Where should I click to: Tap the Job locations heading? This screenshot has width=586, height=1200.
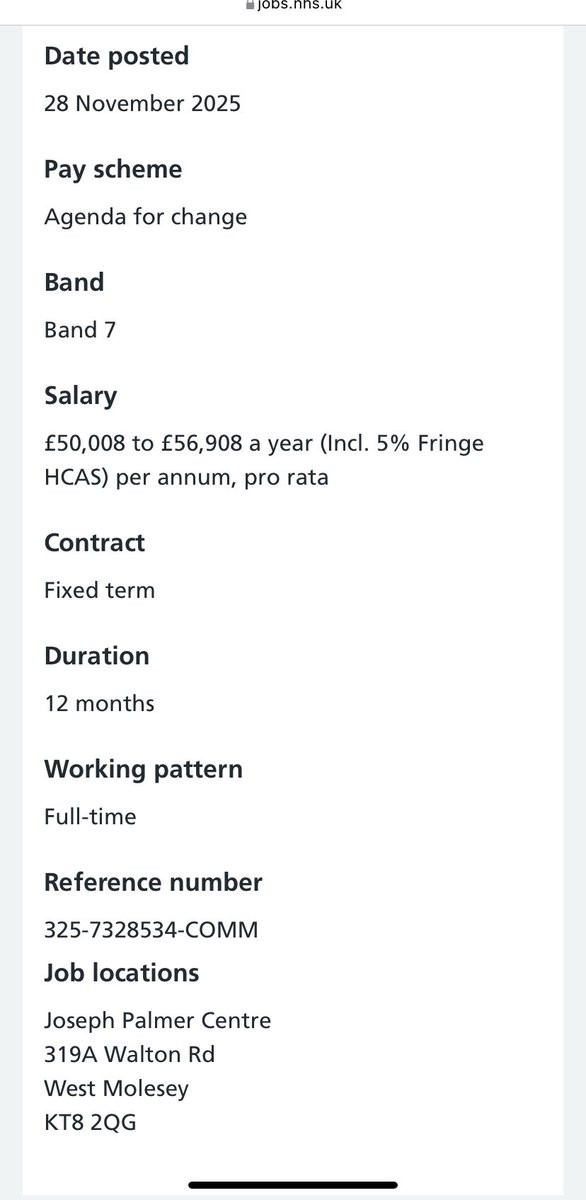point(121,973)
